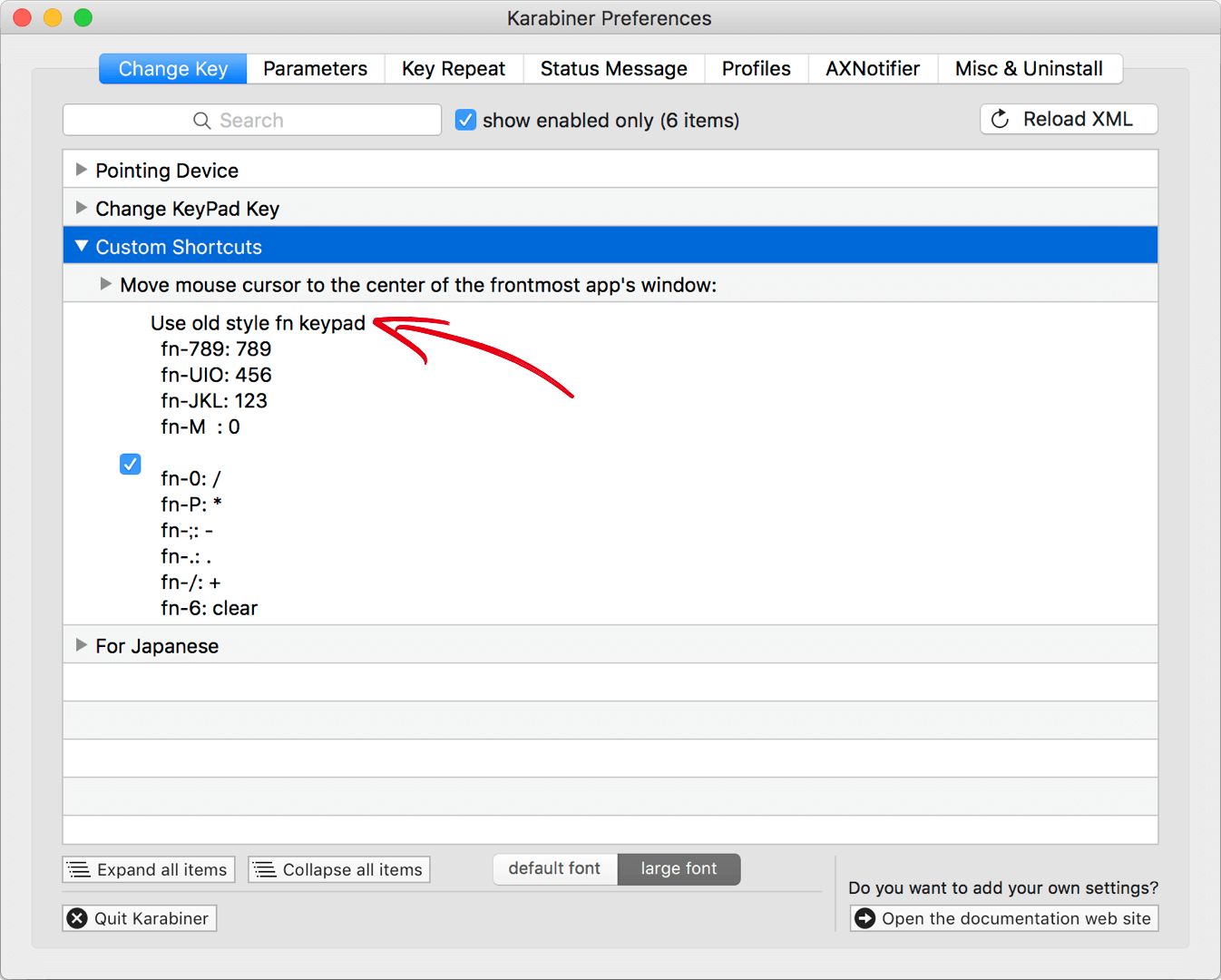Expand the For Japanese section
Screen dimensions: 1221x980
coord(82,645)
